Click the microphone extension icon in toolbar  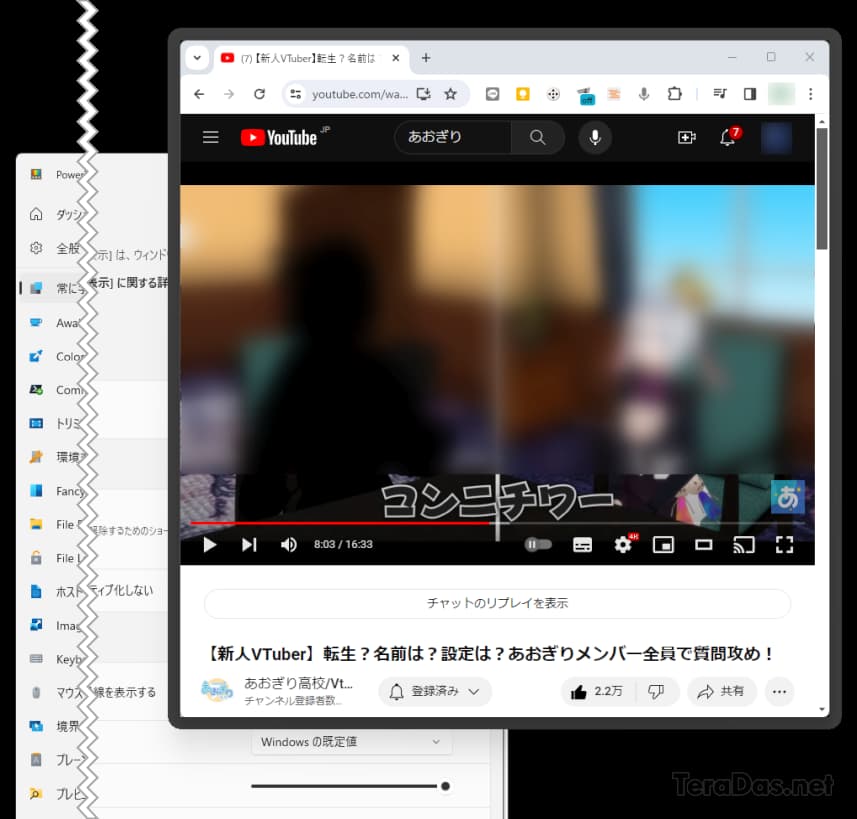pos(644,94)
